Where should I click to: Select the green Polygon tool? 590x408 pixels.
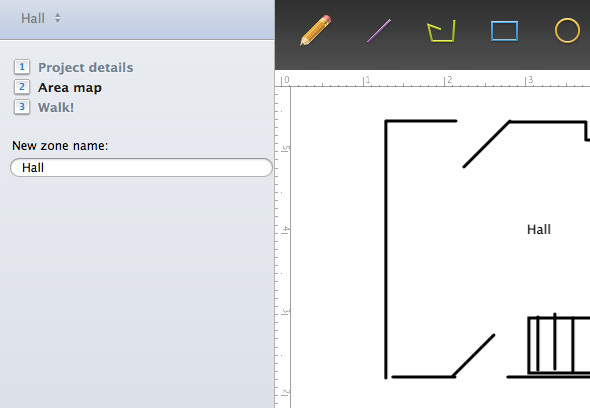point(441,31)
